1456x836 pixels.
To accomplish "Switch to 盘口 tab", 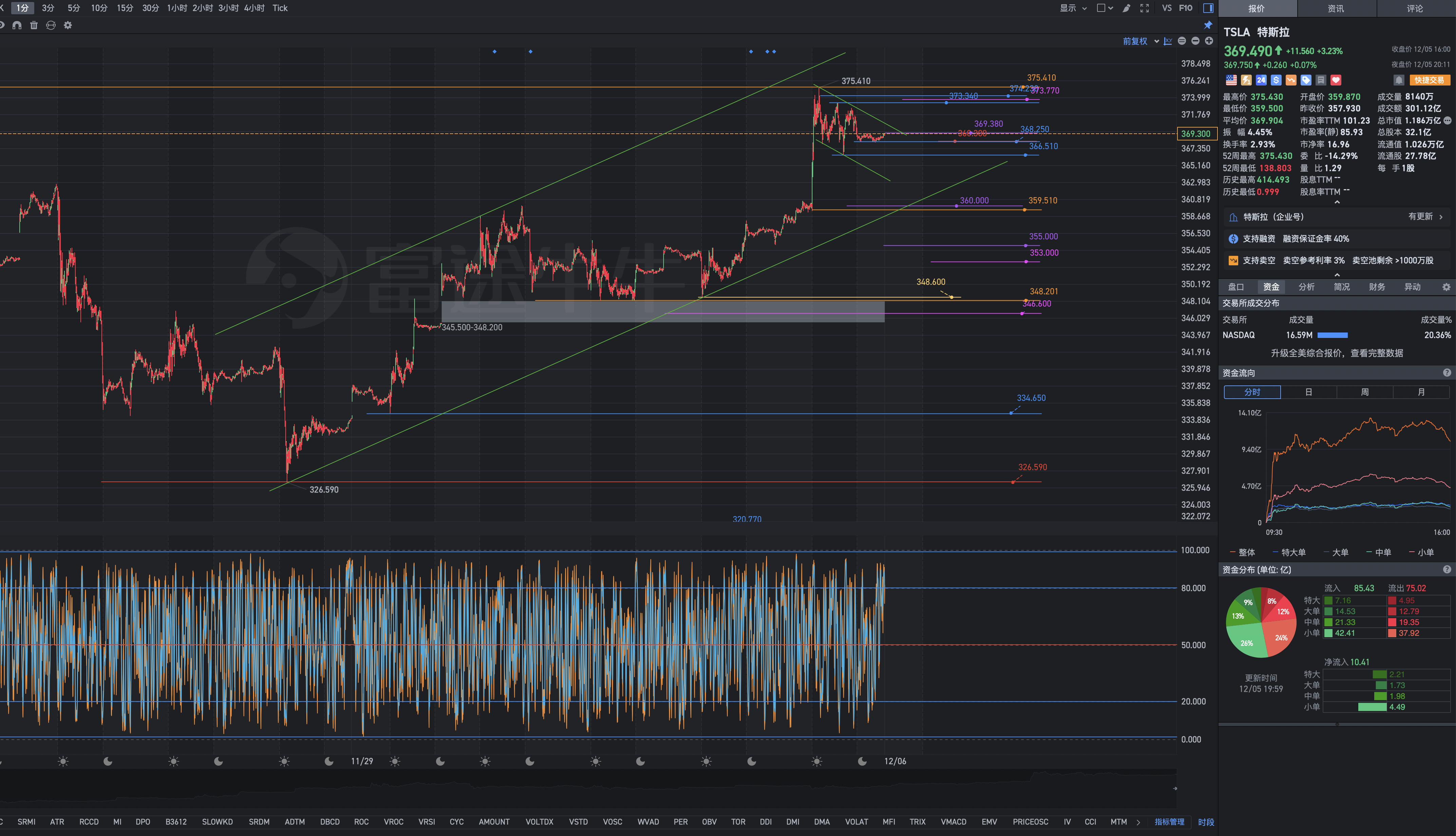I will coord(1235,287).
